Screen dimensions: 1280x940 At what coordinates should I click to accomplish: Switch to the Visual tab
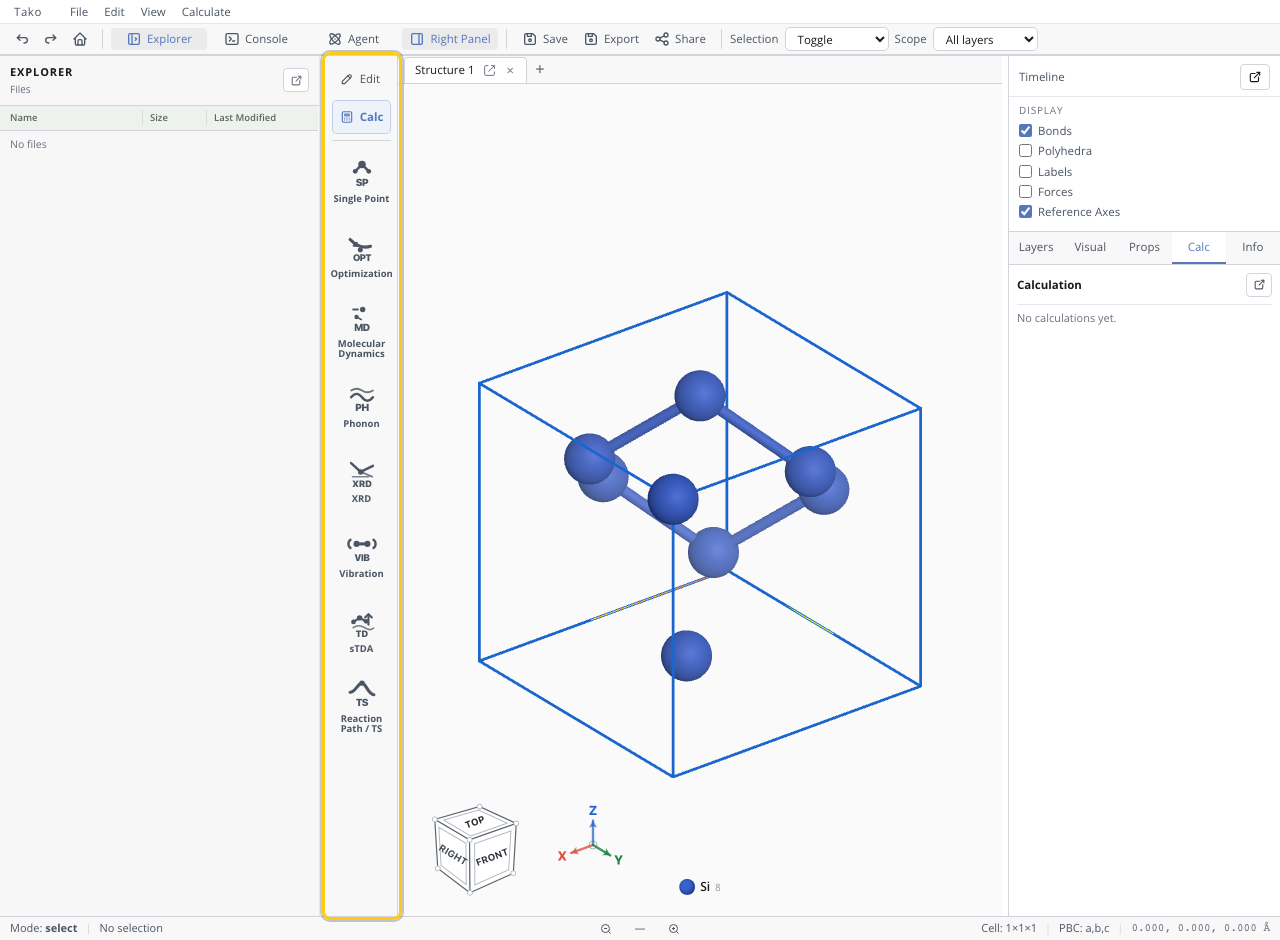[1090, 247]
